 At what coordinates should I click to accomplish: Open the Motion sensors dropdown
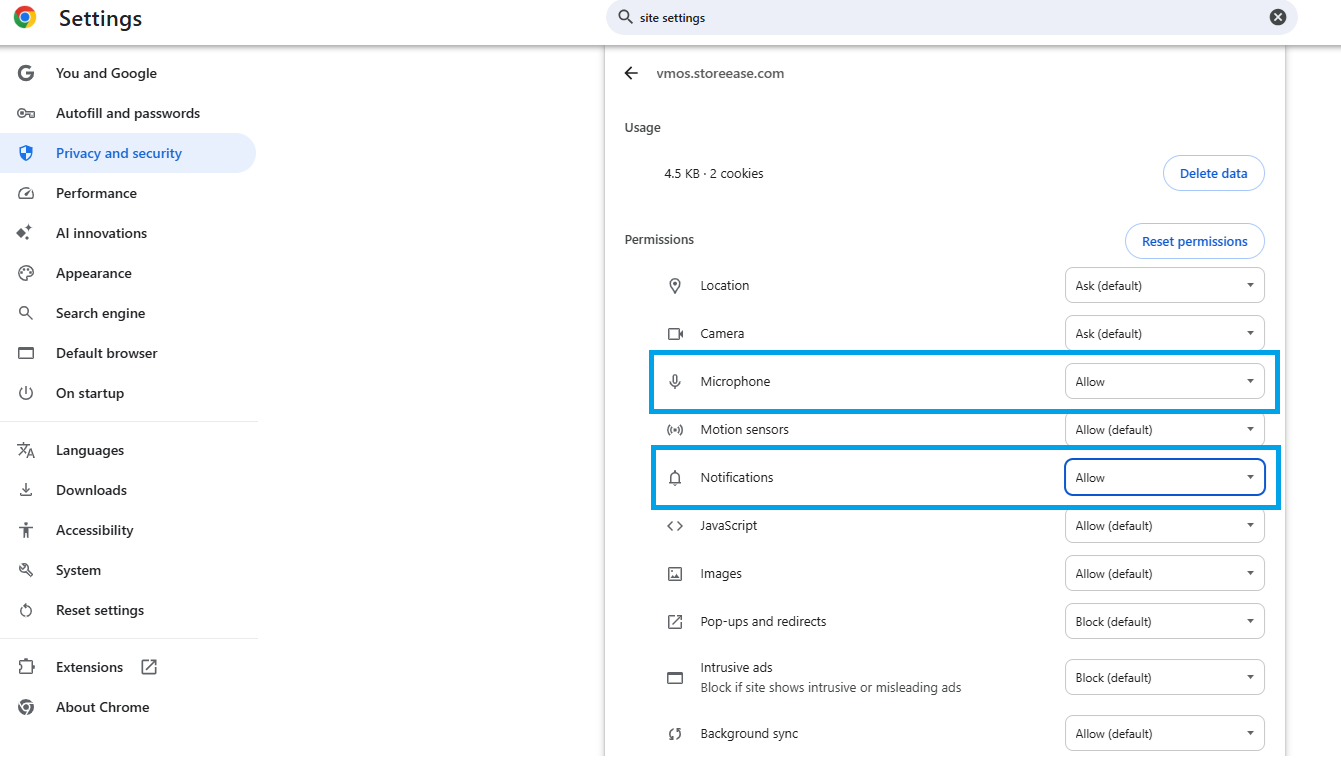1164,429
